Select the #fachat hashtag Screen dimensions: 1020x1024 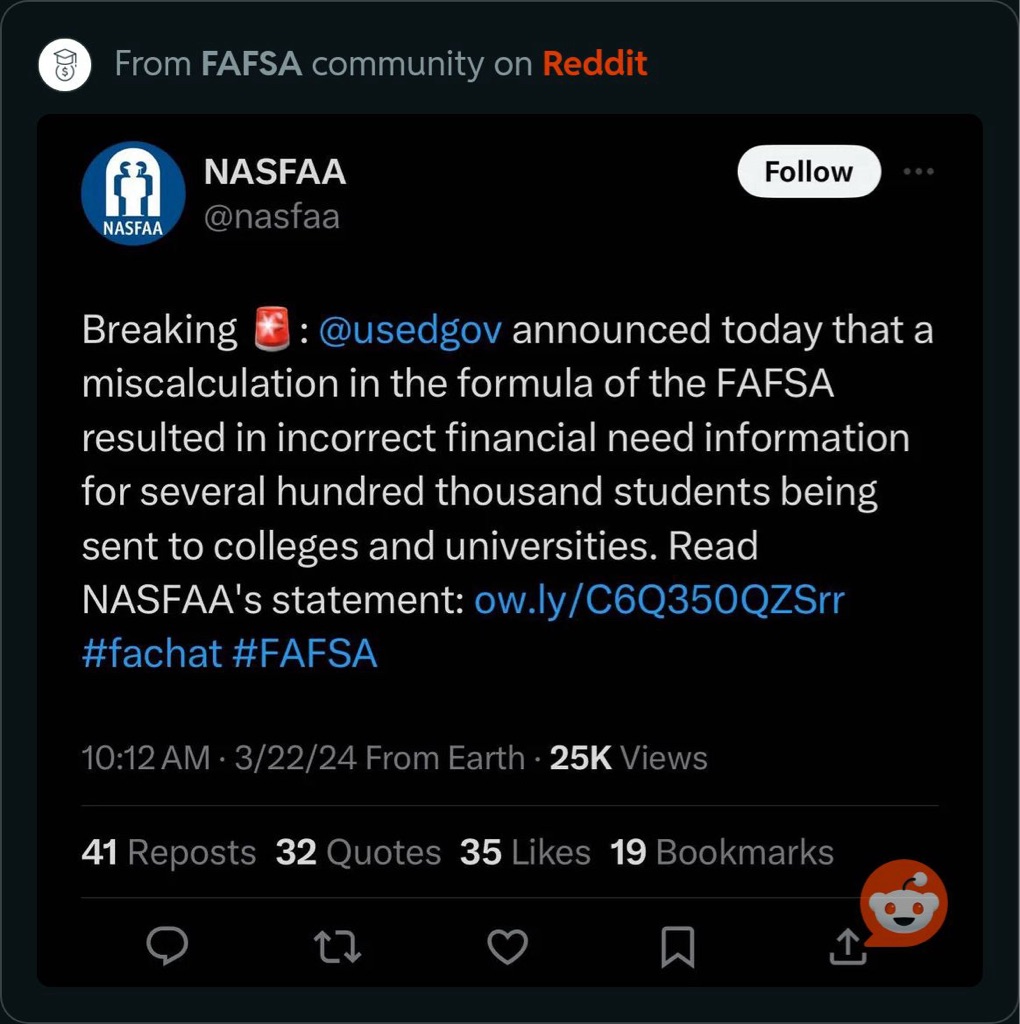(x=152, y=654)
